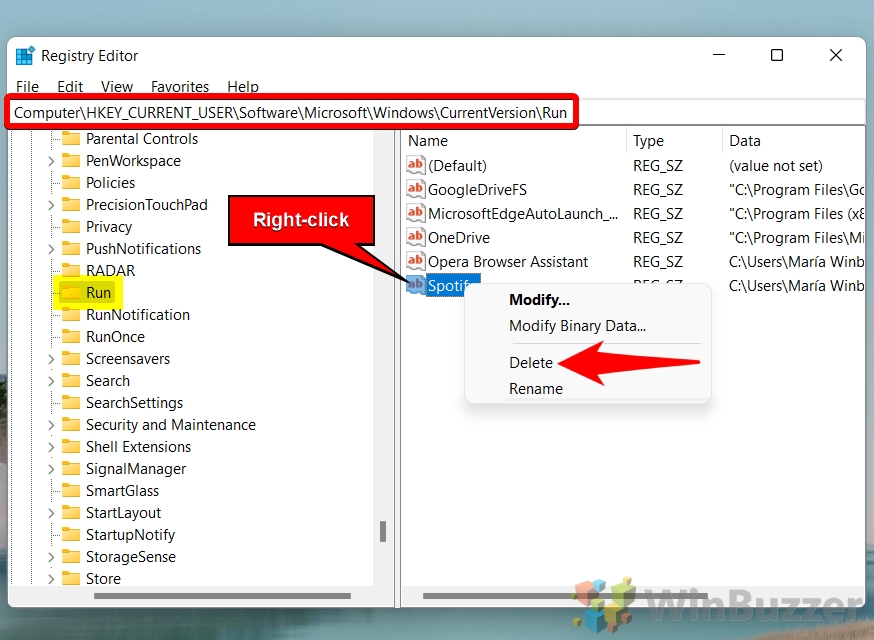
Task: Click the registry path address bar
Action: (439, 113)
